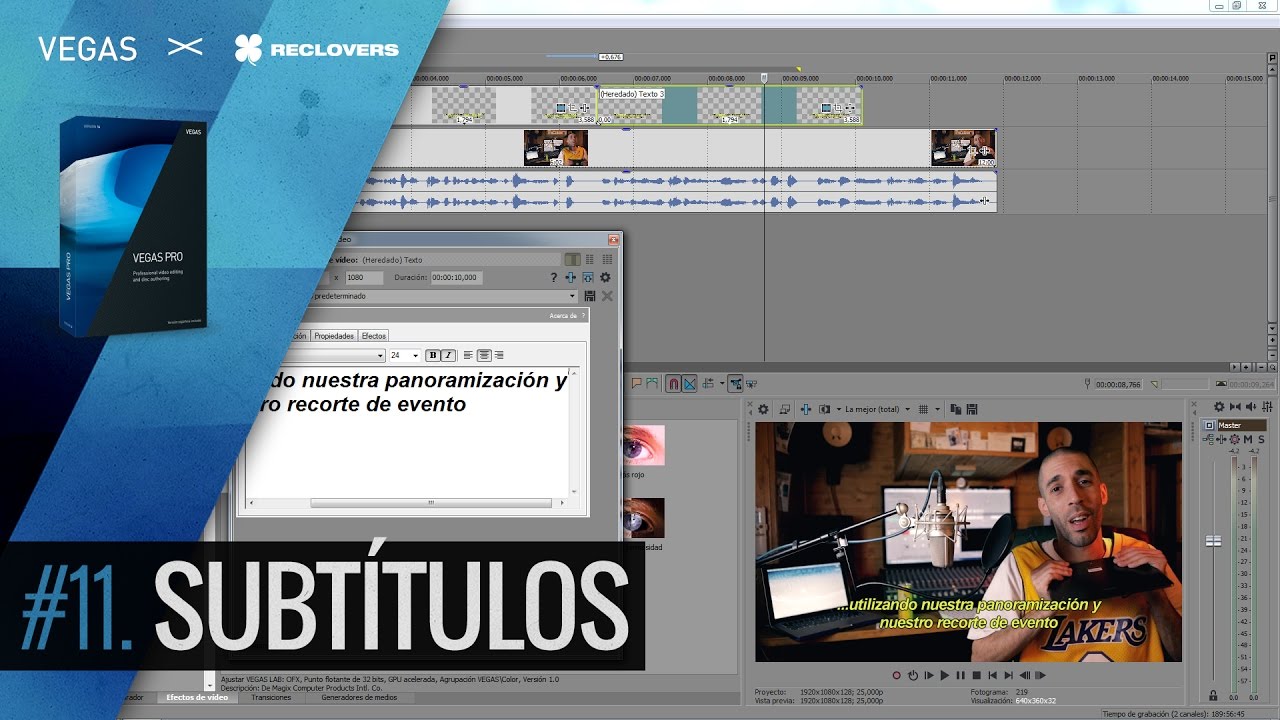Toggle automatic crossfades on timeline toolbar
This screenshot has height=720, width=1280.
(689, 383)
